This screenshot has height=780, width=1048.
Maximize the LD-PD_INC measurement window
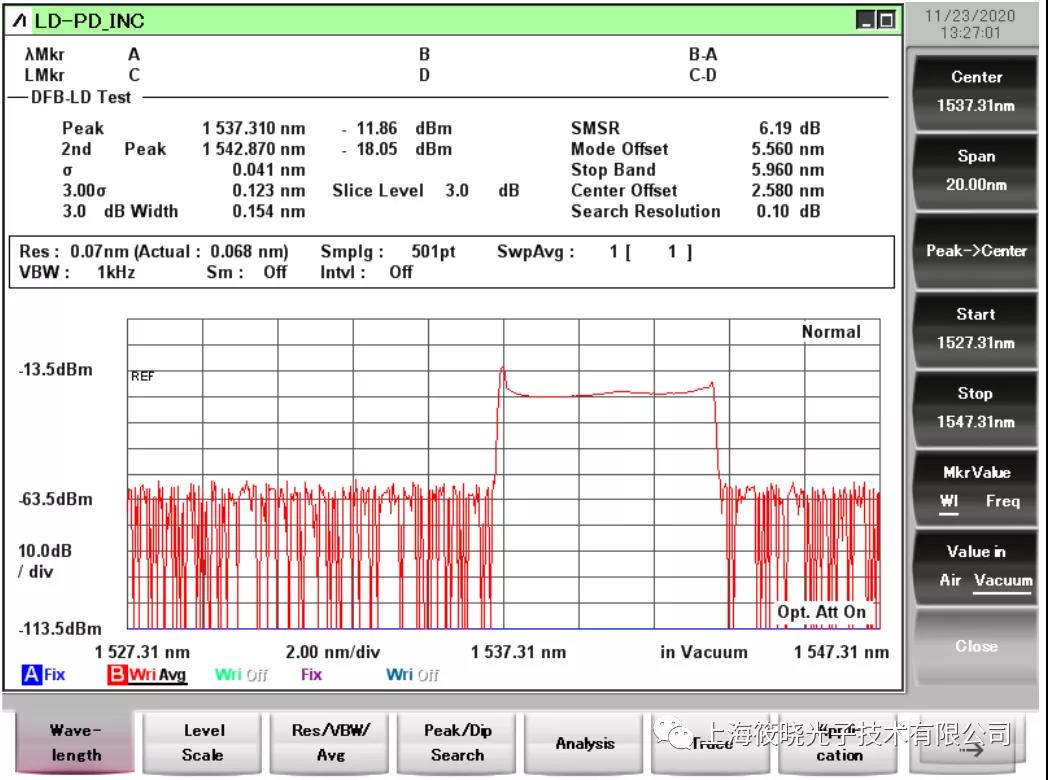885,21
